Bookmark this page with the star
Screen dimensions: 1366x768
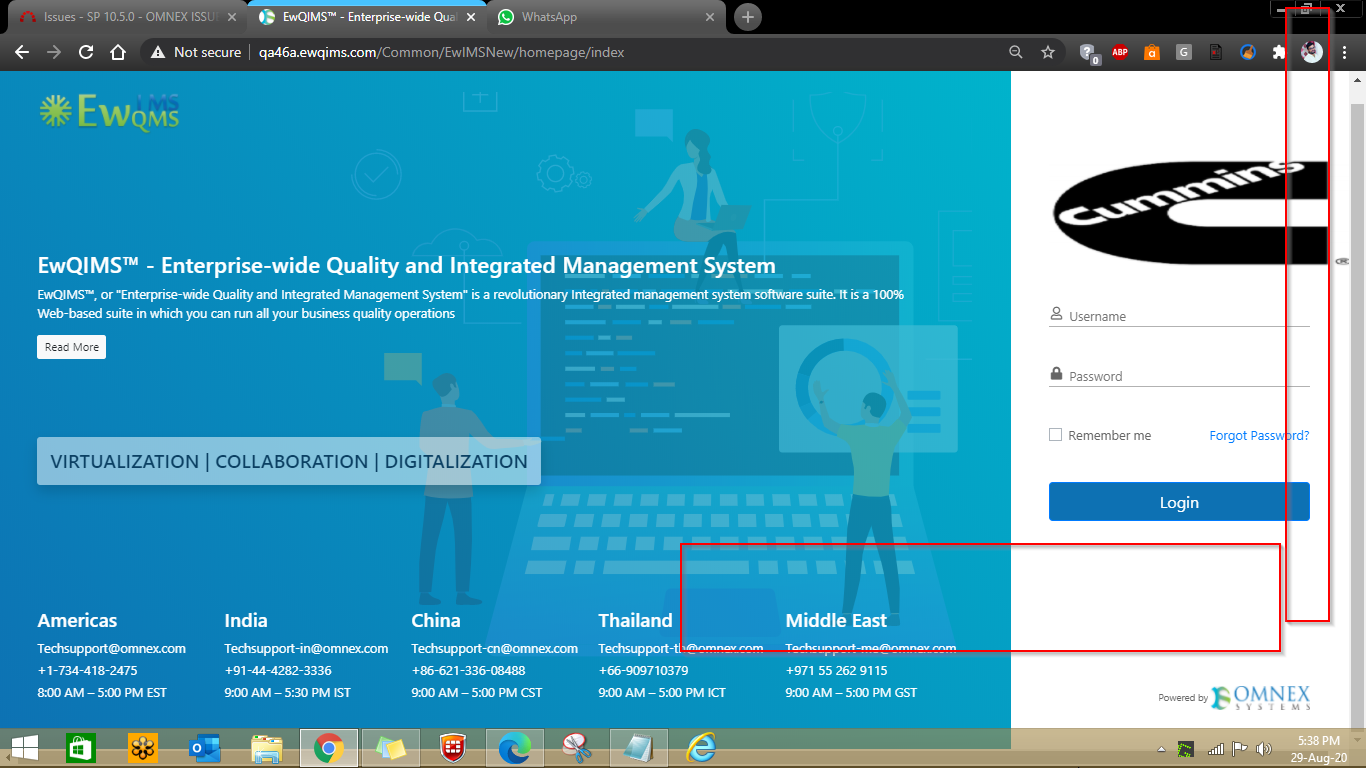[1048, 52]
